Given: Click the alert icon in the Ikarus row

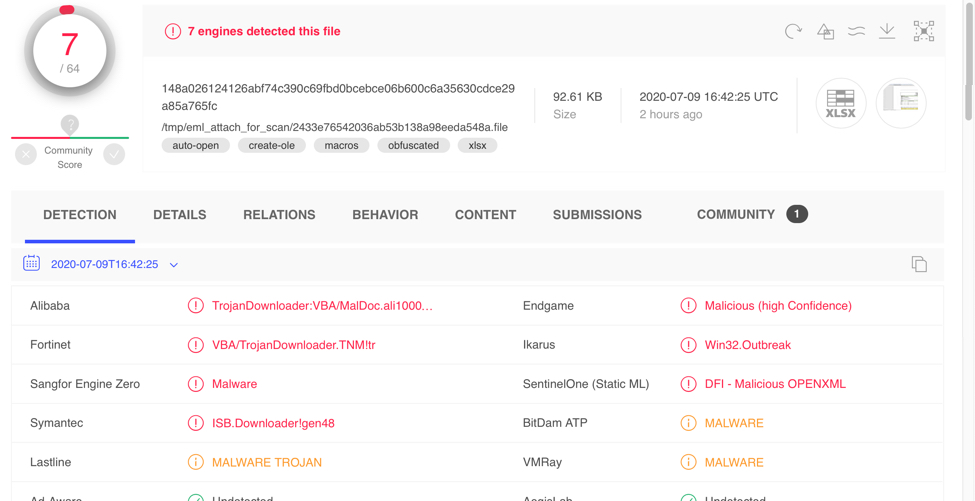Looking at the screenshot, I should [688, 344].
